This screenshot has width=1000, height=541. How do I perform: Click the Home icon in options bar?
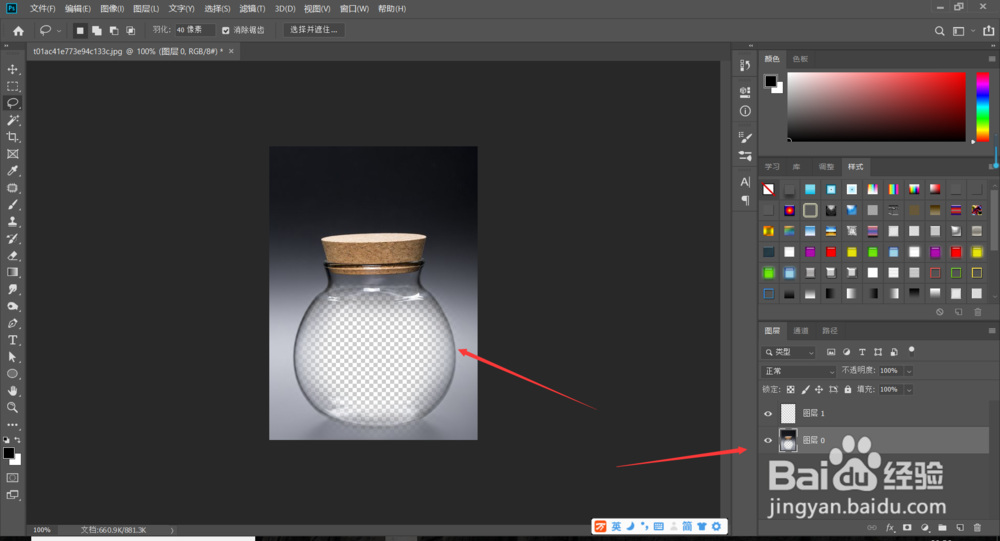(18, 30)
